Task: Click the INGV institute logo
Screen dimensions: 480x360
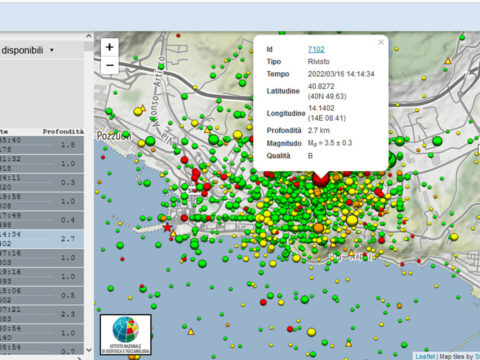Action: tap(126, 334)
